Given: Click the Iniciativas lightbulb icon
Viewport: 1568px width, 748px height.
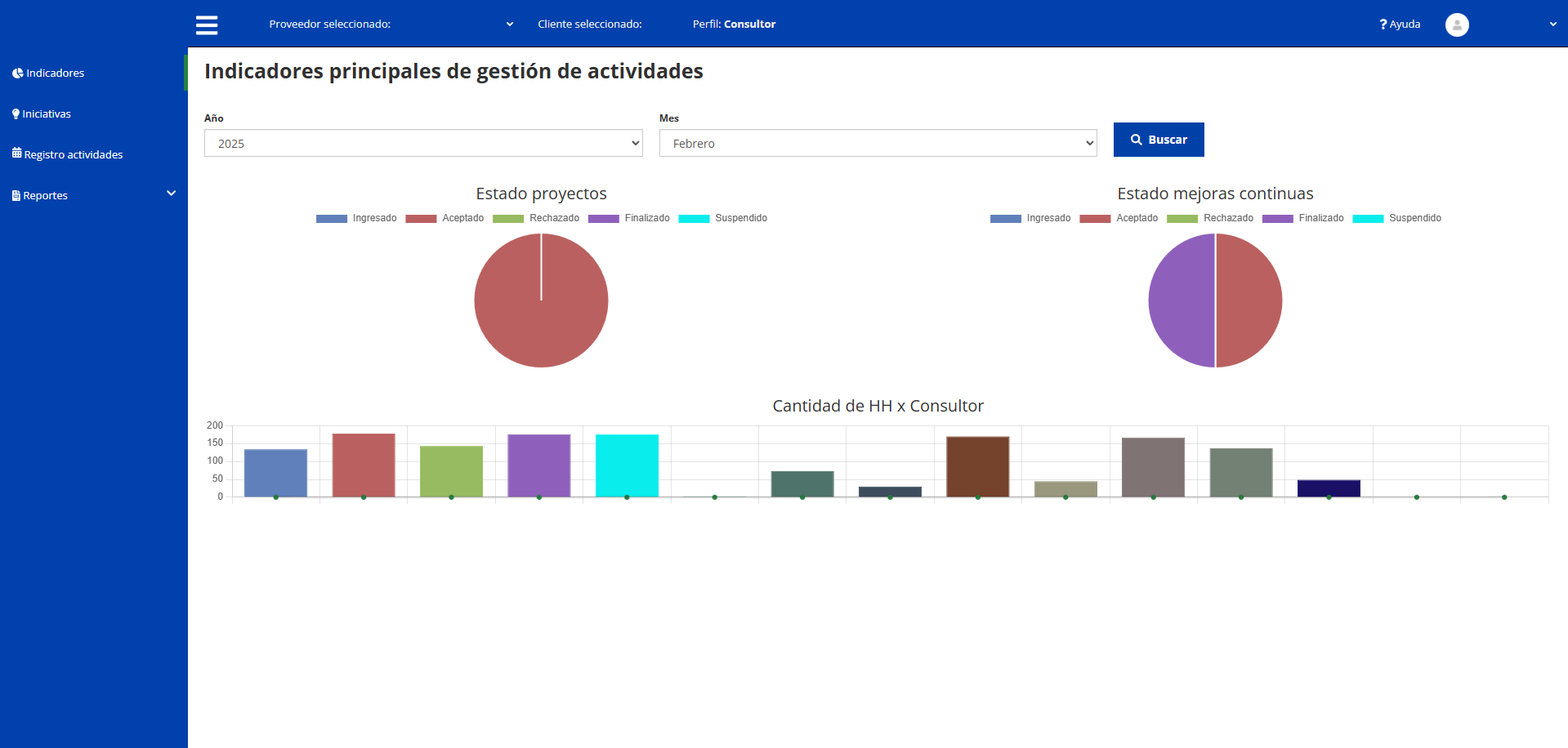Looking at the screenshot, I should [x=16, y=114].
